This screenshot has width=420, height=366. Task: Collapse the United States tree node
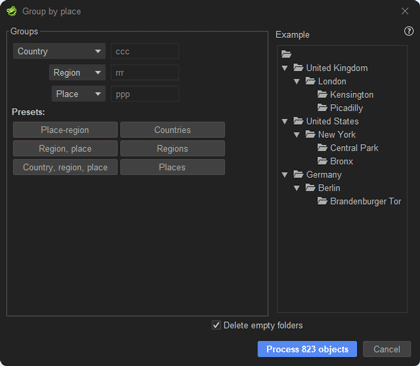point(285,121)
